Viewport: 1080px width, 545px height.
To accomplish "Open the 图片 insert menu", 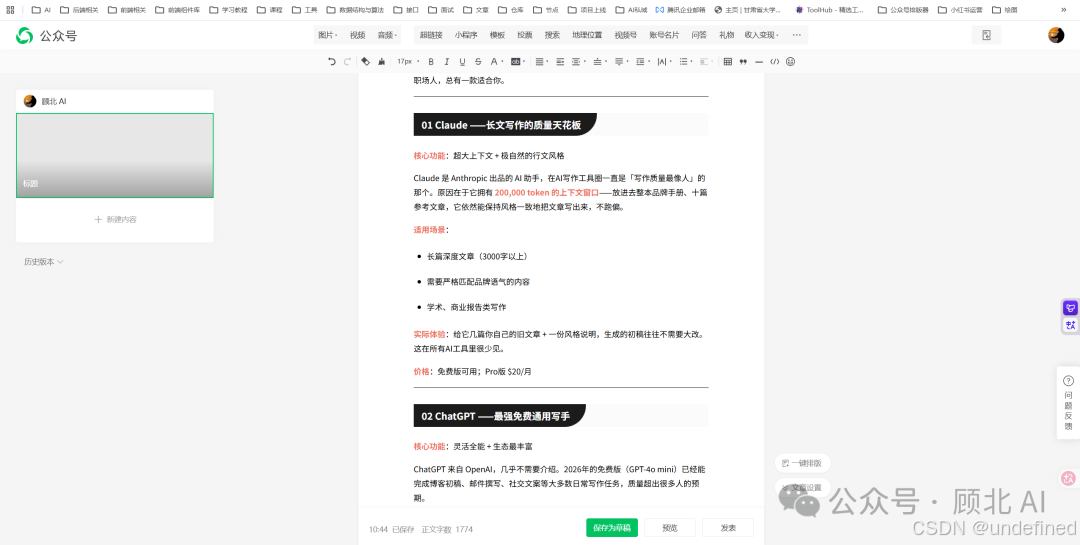I will [x=327, y=35].
